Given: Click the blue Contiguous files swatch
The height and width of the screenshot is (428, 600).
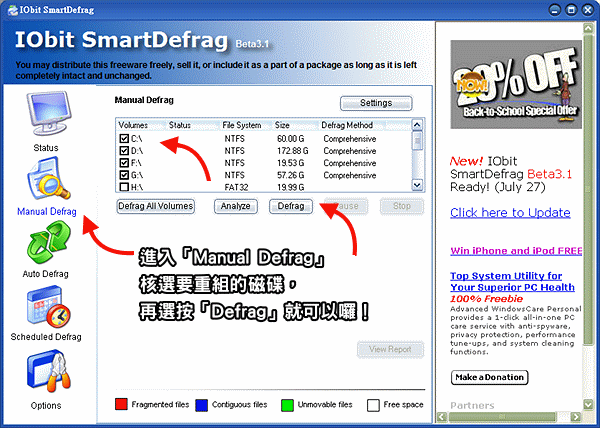Looking at the screenshot, I should click(x=201, y=405).
